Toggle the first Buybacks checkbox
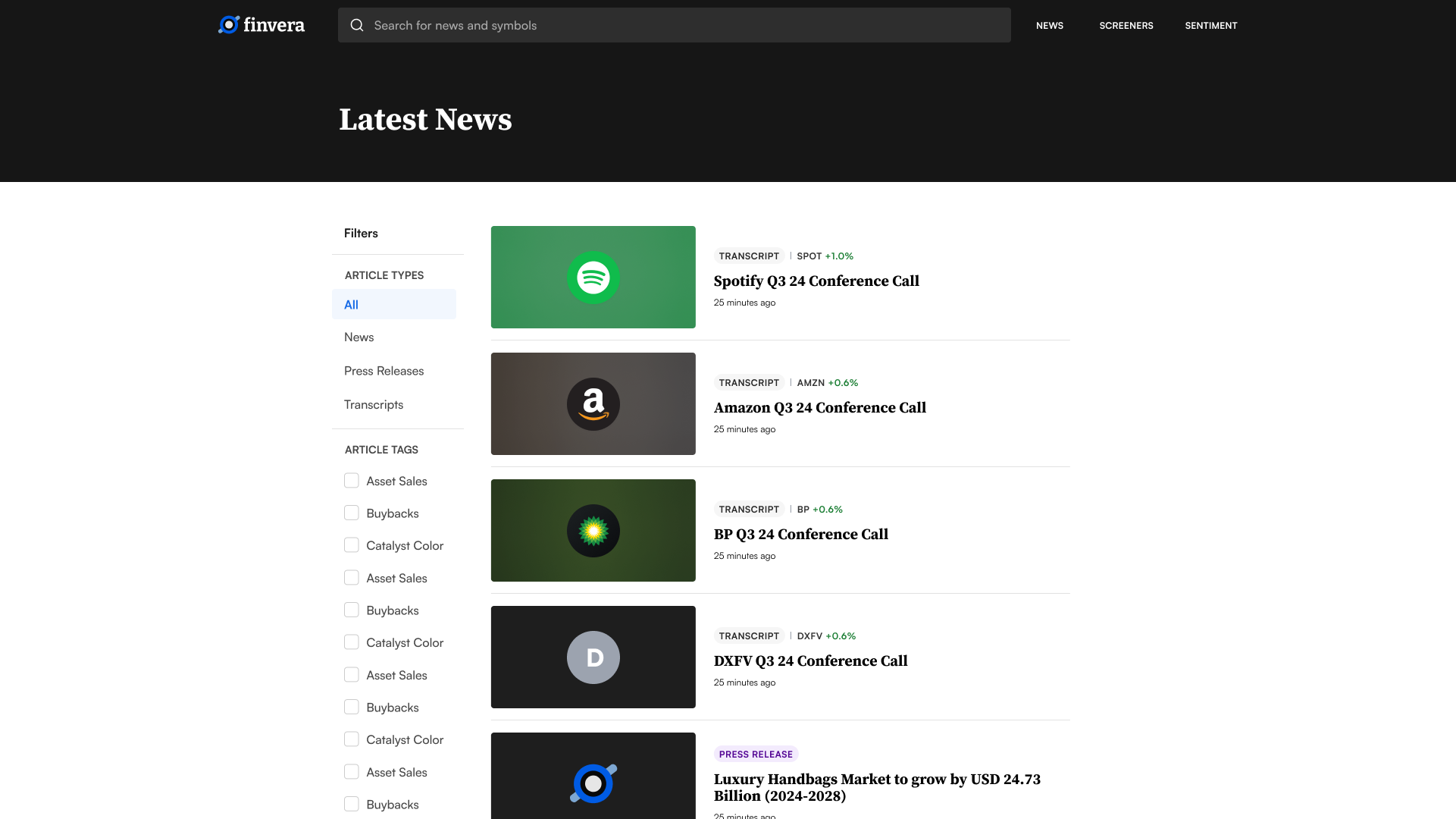1456x819 pixels. (x=352, y=513)
